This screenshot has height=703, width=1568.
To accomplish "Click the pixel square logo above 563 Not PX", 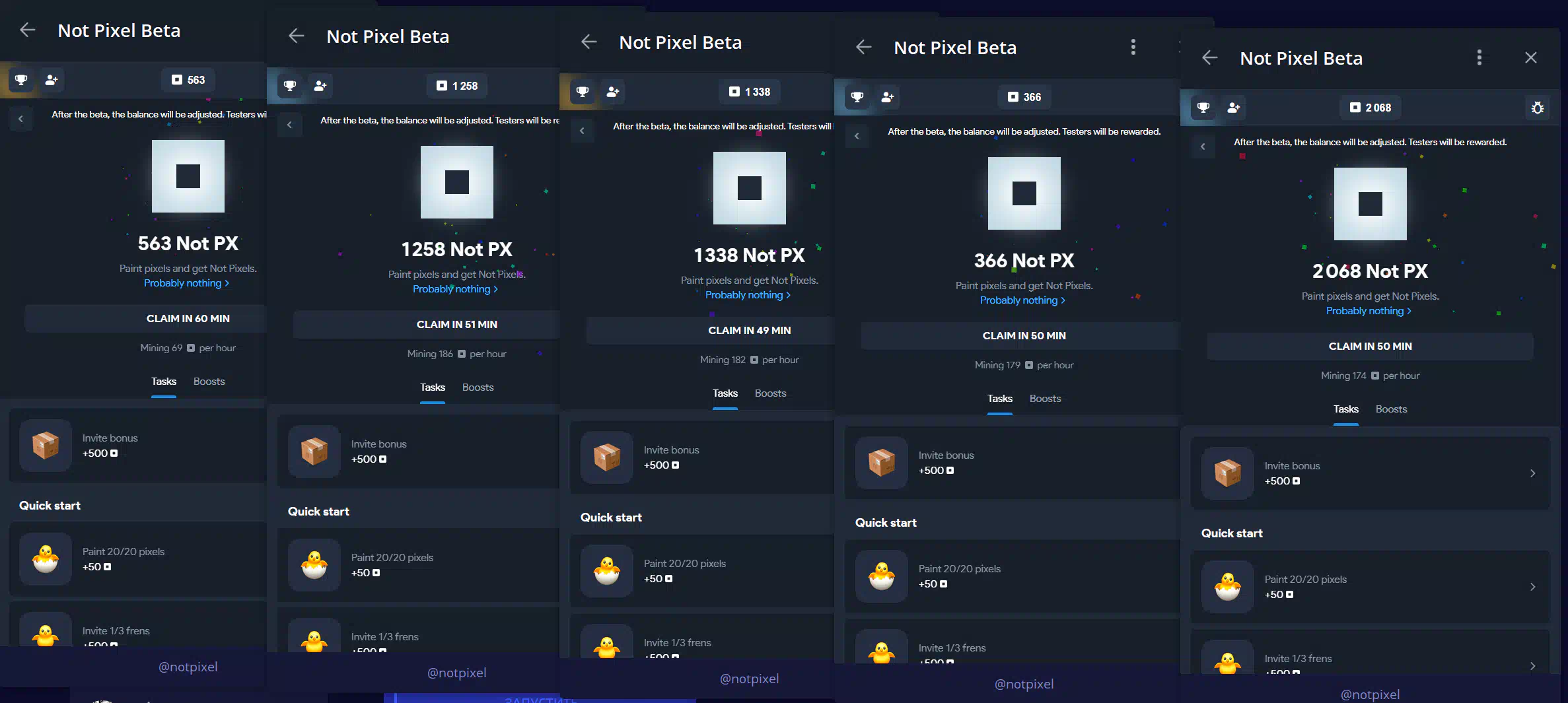I will coord(188,176).
